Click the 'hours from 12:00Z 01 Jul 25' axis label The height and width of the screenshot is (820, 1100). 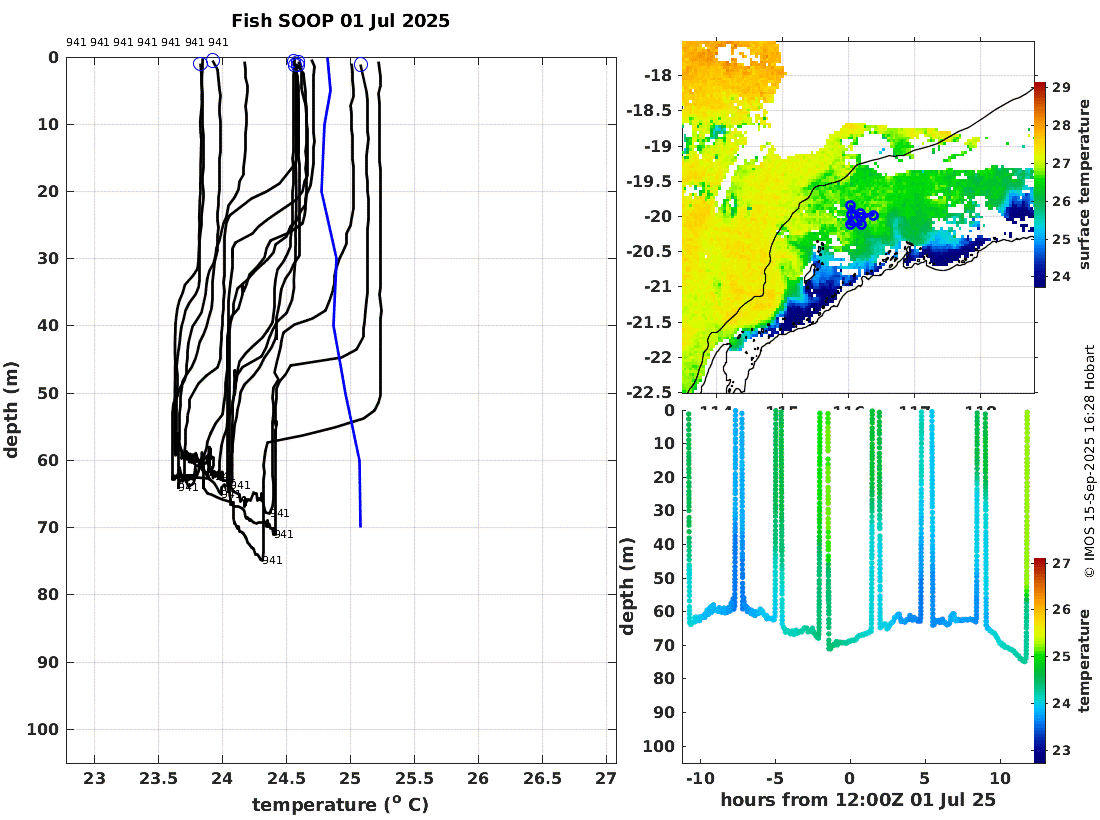tap(858, 800)
